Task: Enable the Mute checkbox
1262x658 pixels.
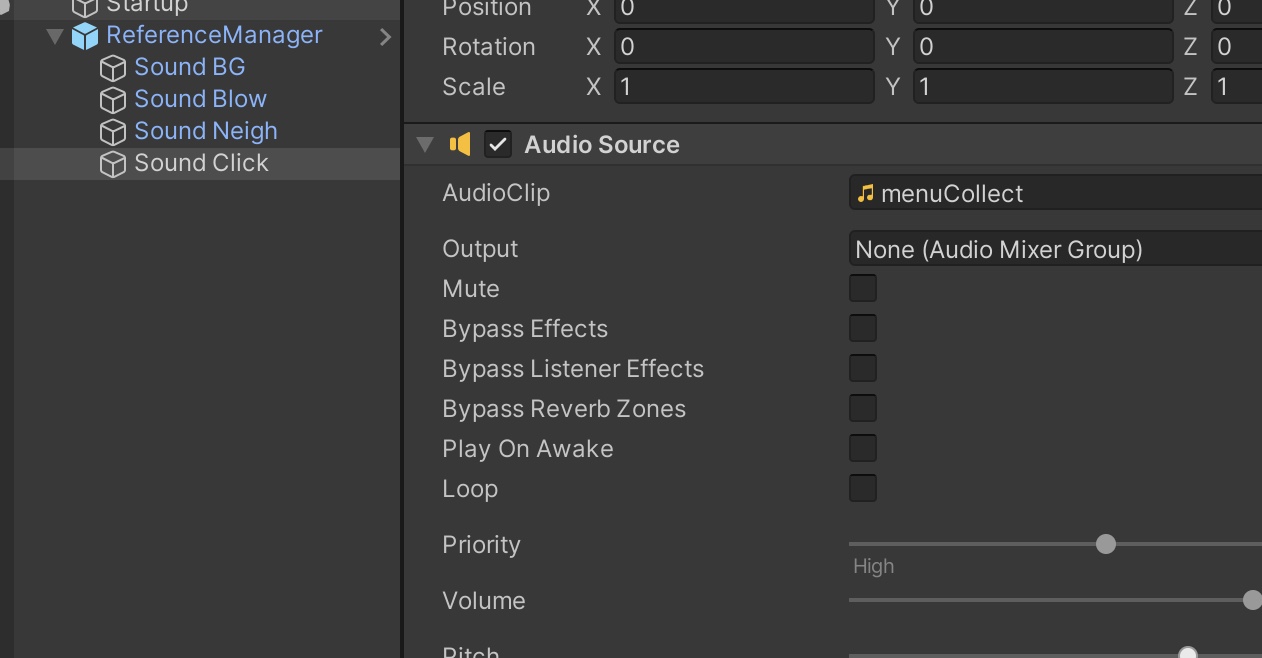Action: coord(862,288)
